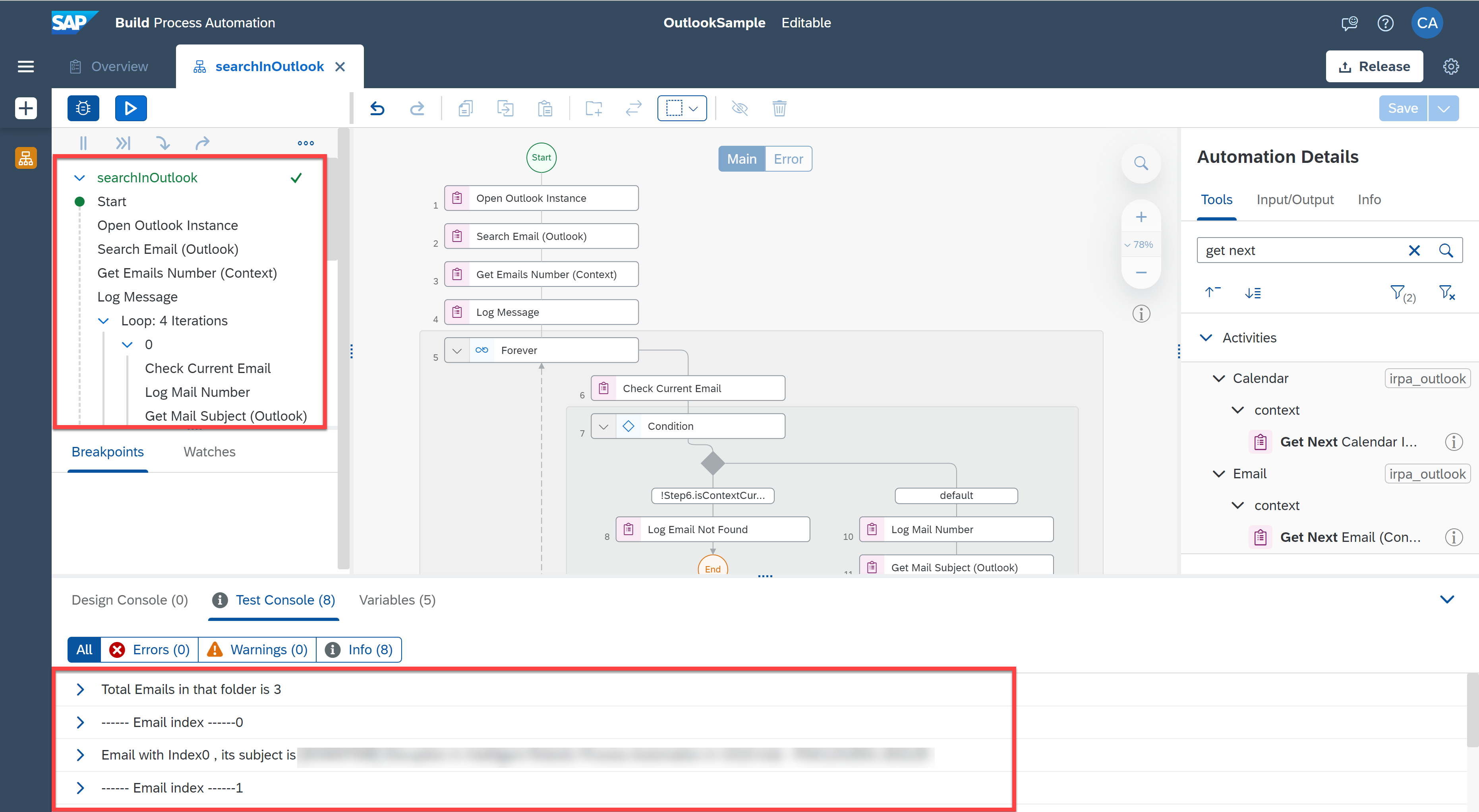Switch to the Overview tab
This screenshot has height=812, width=1479.
[x=109, y=67]
